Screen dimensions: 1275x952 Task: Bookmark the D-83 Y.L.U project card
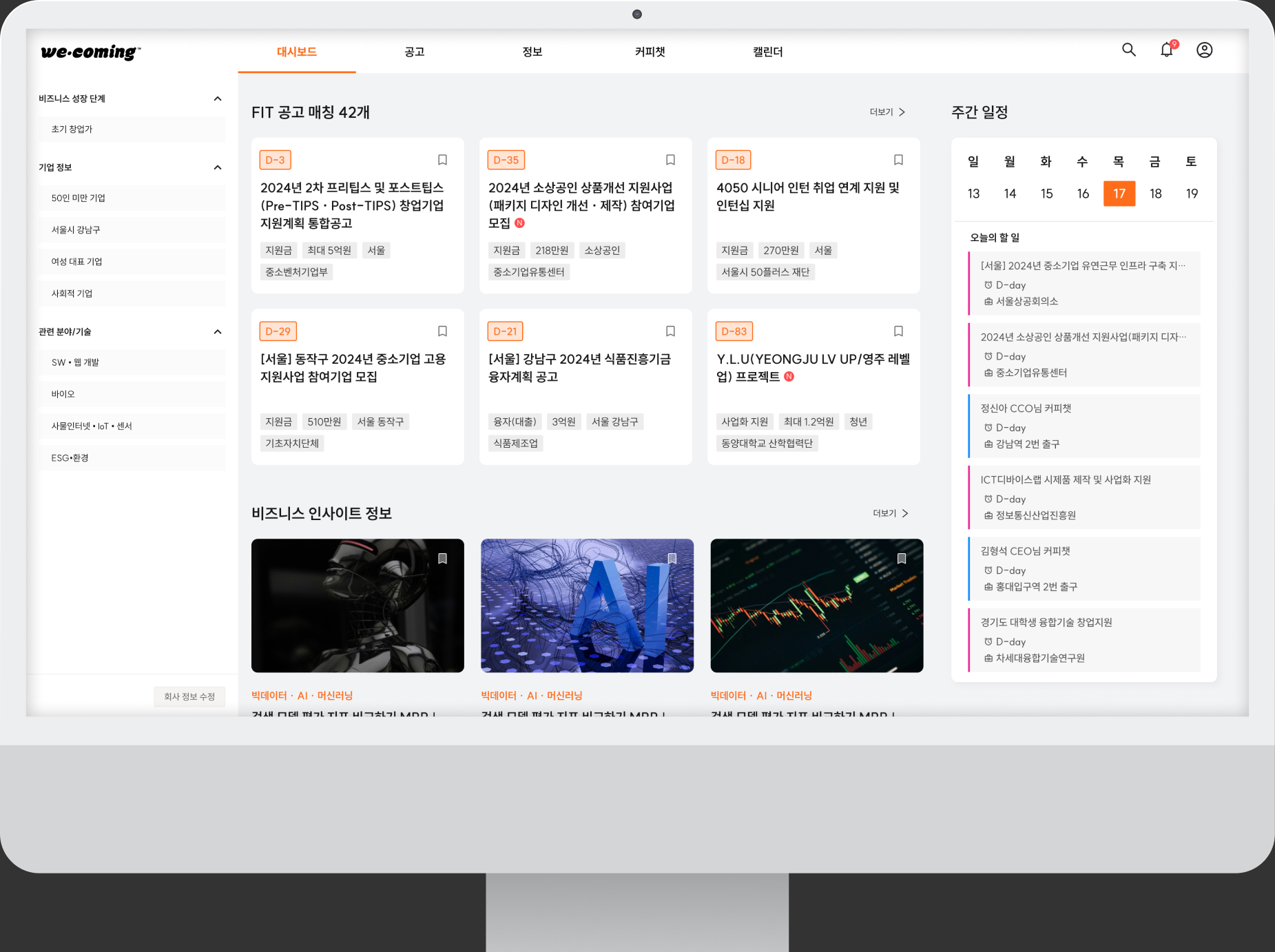(898, 331)
